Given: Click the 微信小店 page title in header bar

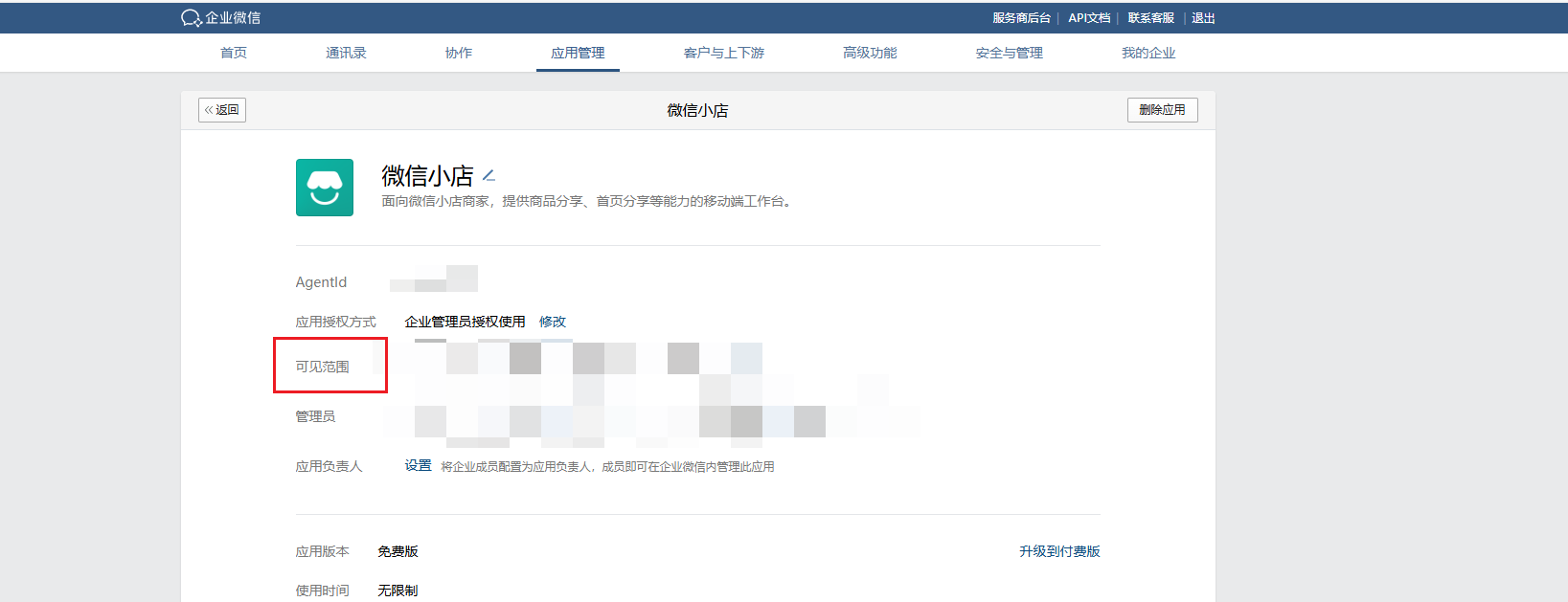Looking at the screenshot, I should pyautogui.click(x=697, y=111).
